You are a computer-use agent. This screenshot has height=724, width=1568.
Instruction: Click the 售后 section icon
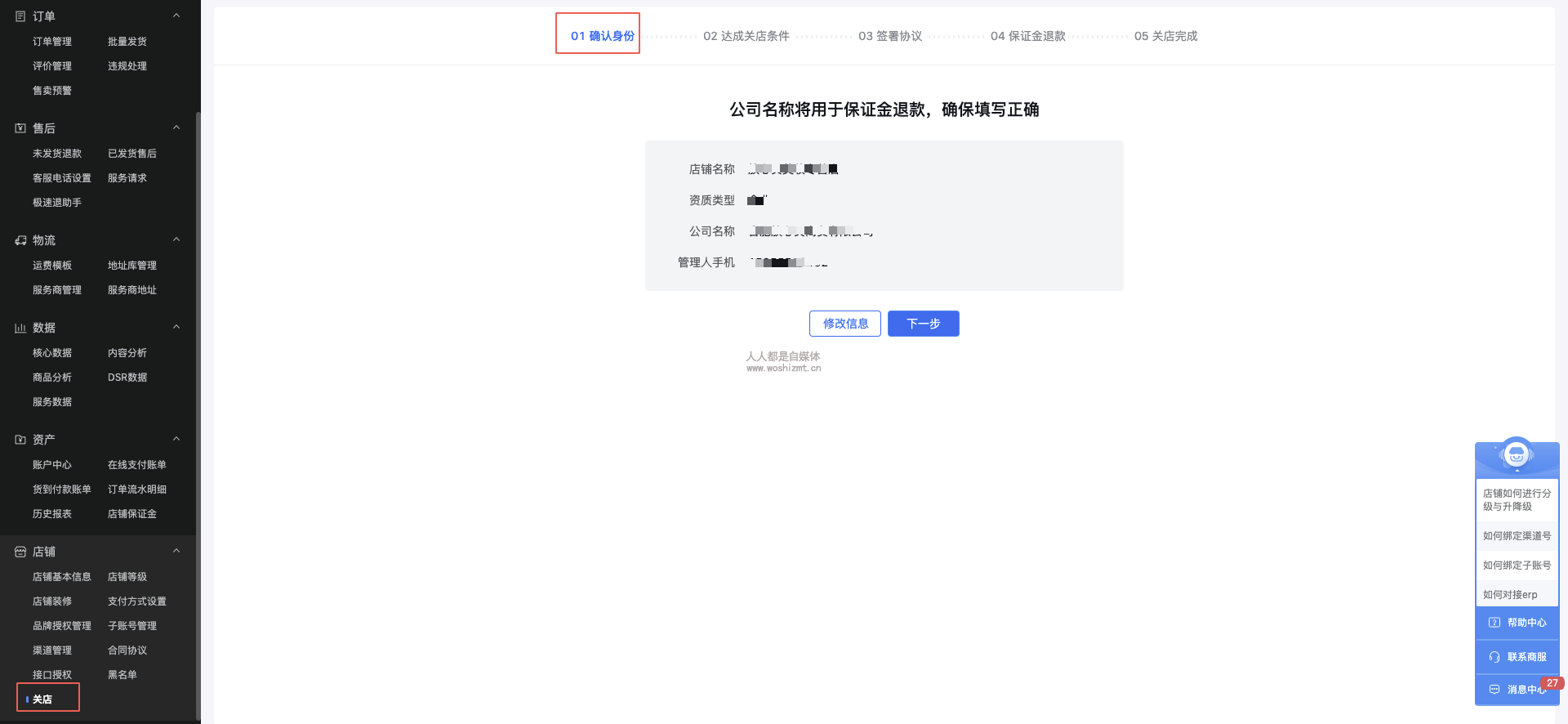pyautogui.click(x=20, y=128)
